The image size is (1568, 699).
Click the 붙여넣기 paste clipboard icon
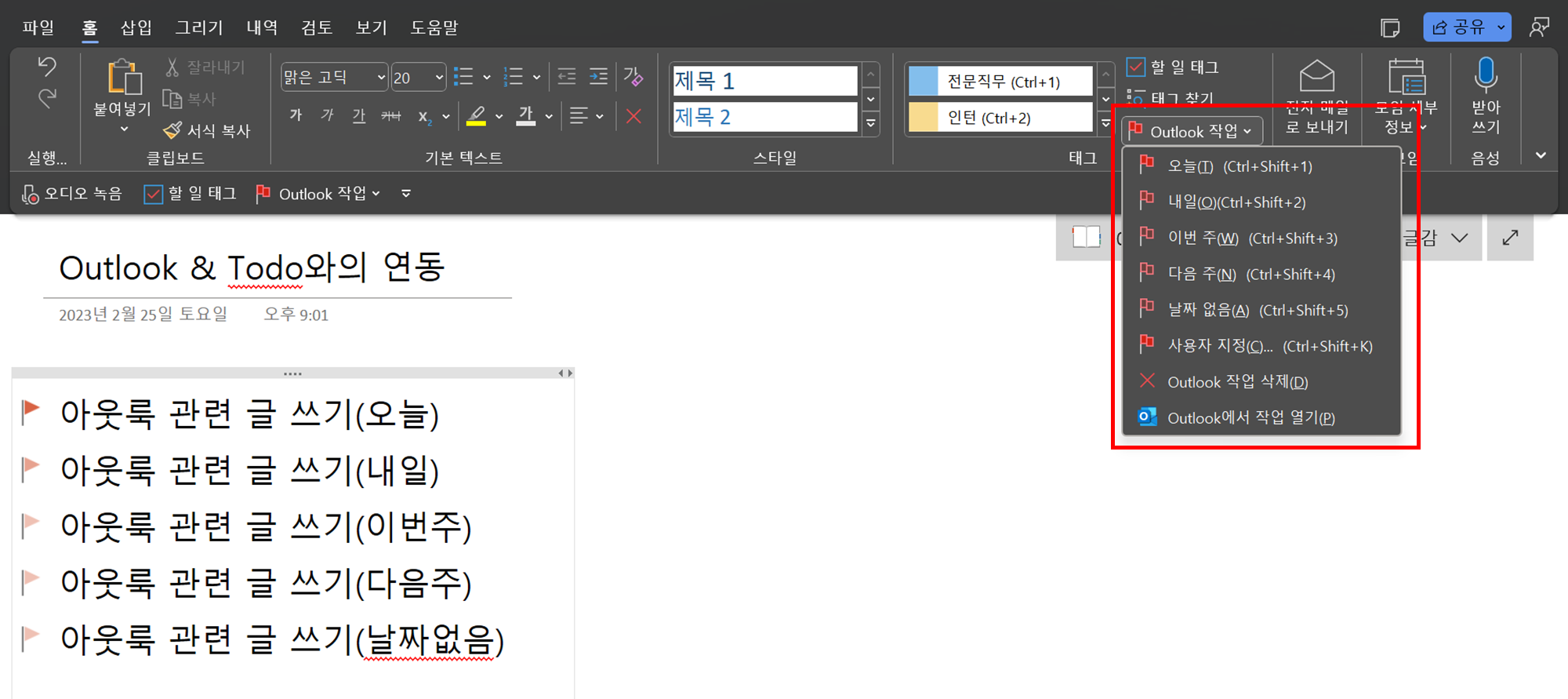click(124, 78)
